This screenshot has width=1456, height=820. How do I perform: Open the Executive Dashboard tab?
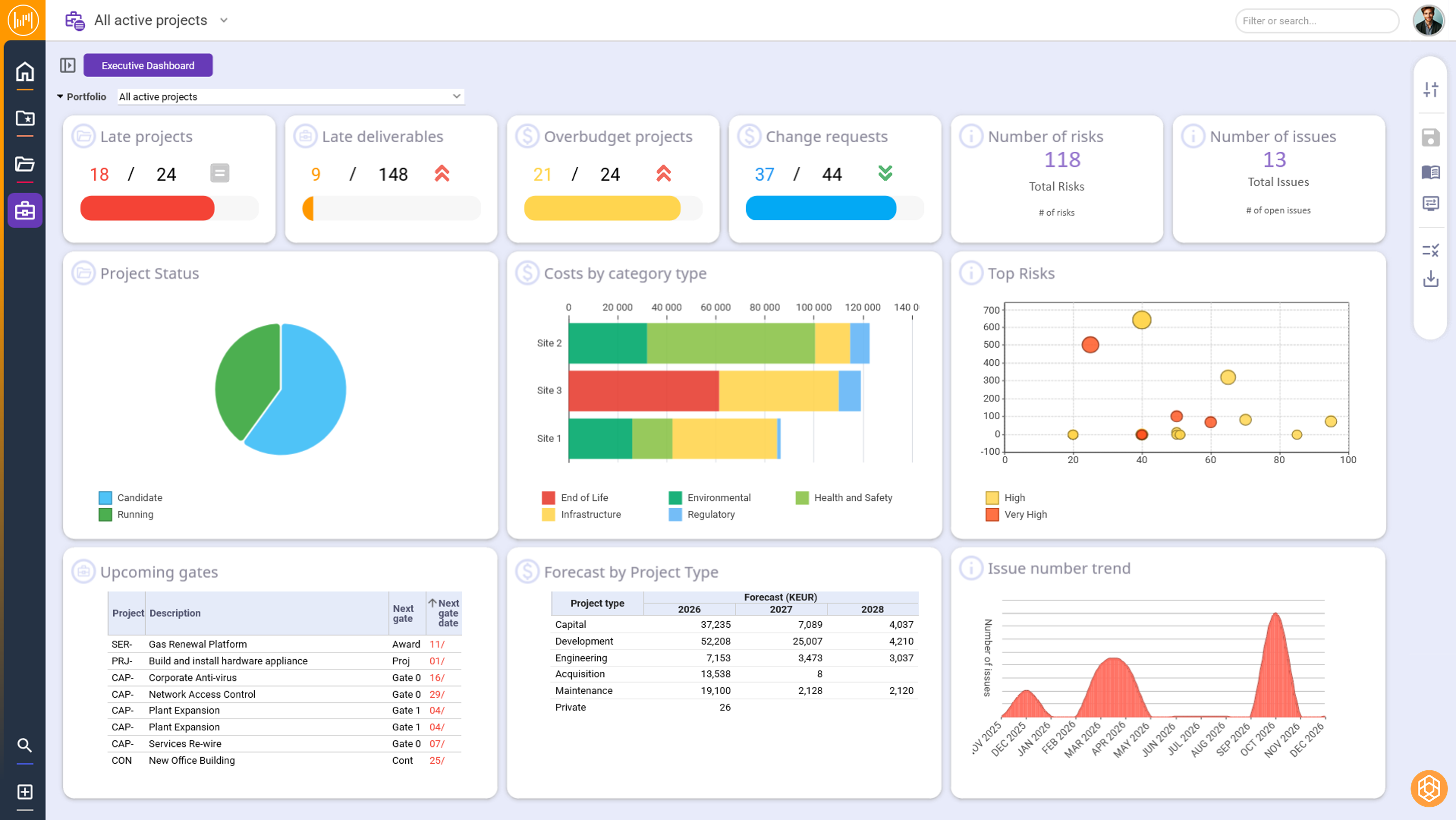(148, 65)
